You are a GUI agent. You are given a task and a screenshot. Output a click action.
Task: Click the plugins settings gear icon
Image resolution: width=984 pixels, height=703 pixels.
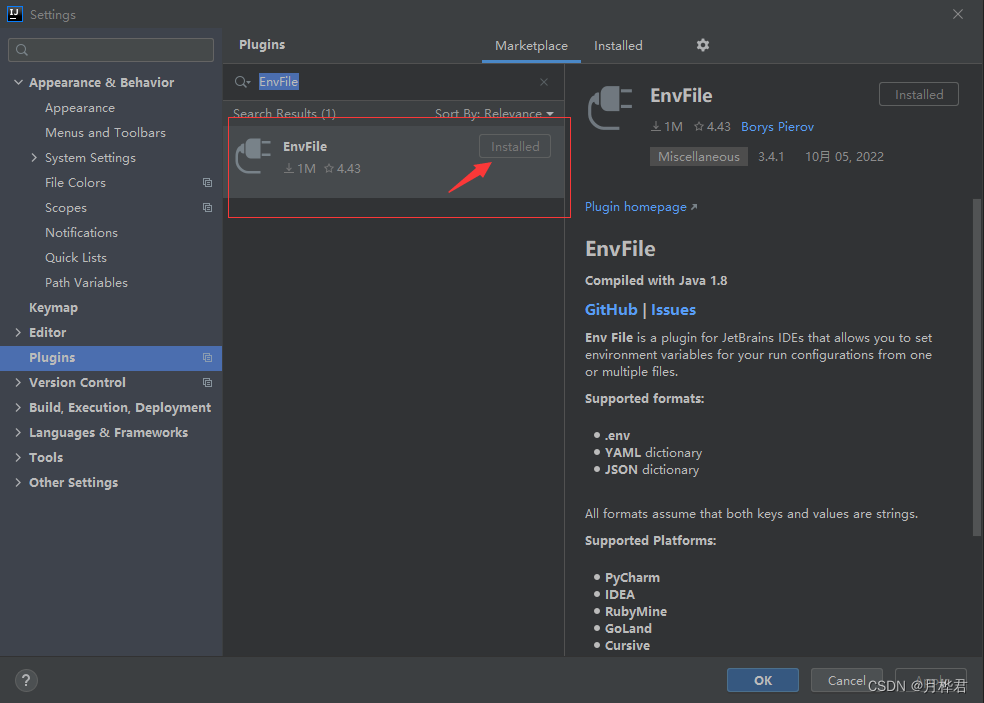(x=703, y=45)
